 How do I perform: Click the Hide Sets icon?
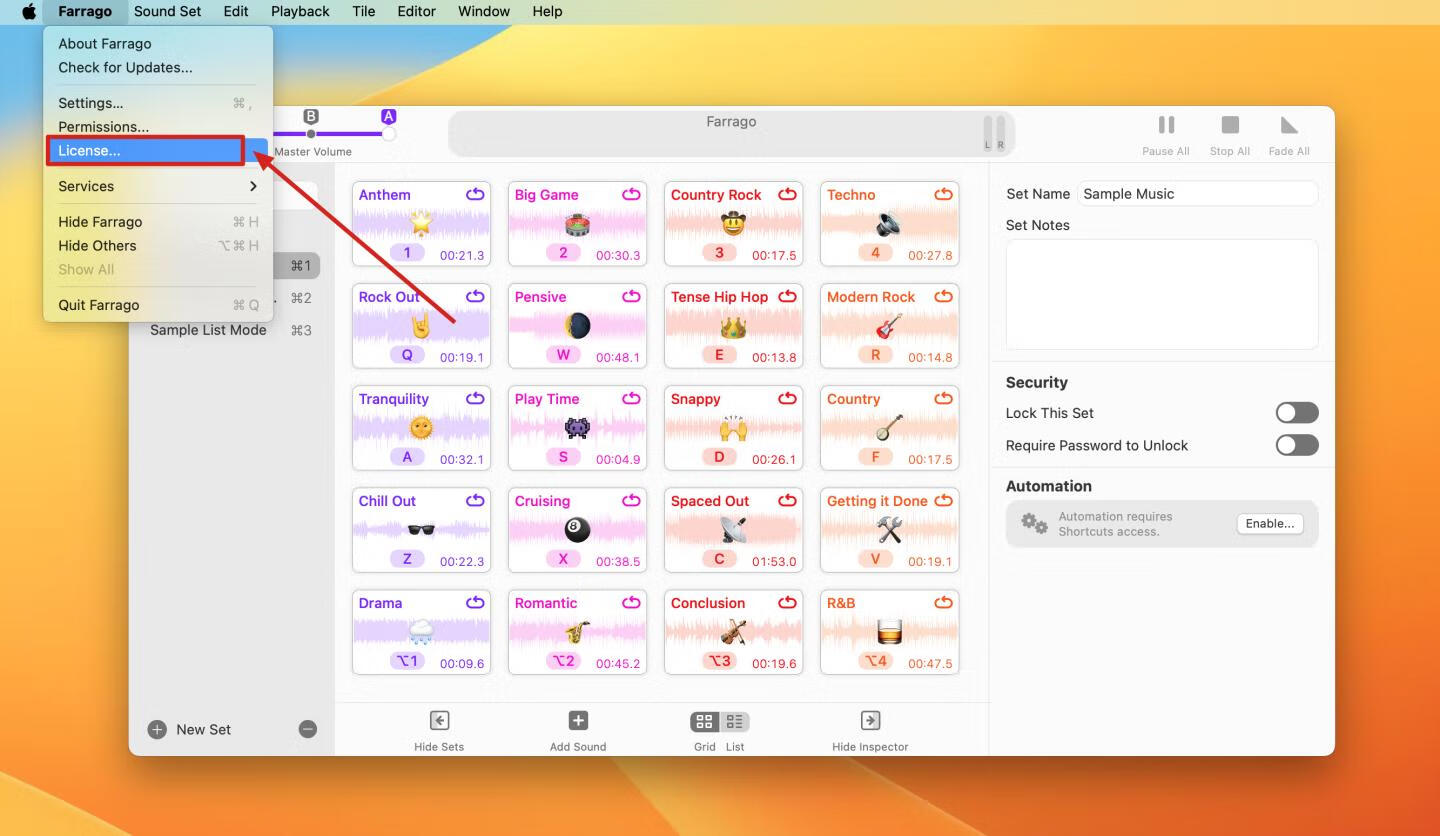point(439,721)
